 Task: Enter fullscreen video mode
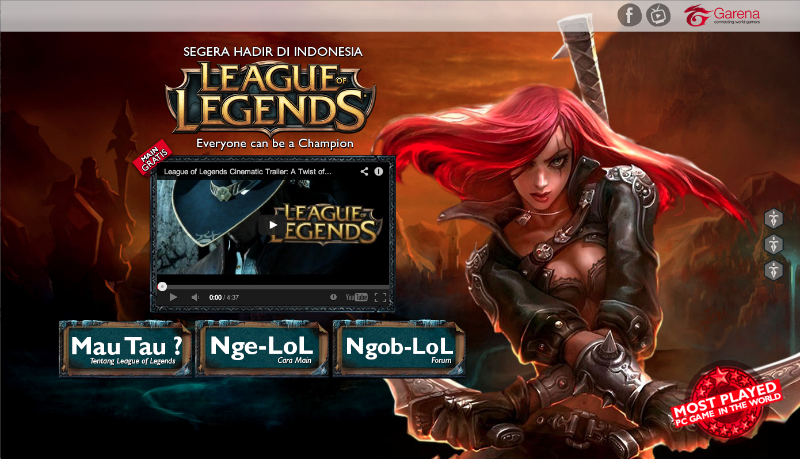point(381,297)
